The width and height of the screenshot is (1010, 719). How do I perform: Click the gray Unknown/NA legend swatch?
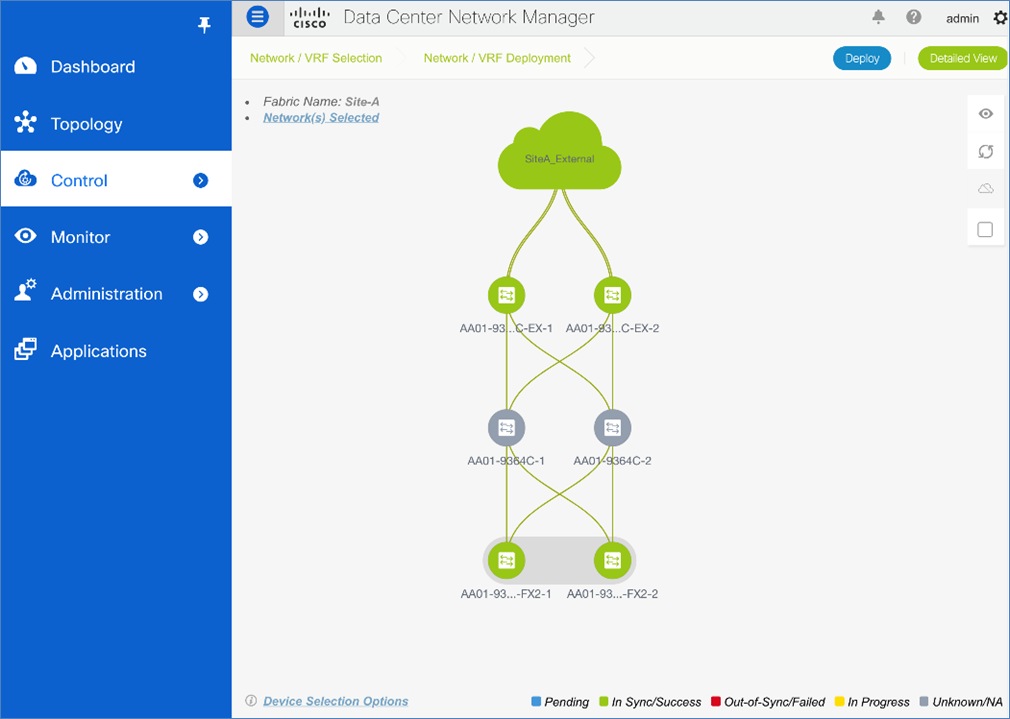(x=924, y=701)
